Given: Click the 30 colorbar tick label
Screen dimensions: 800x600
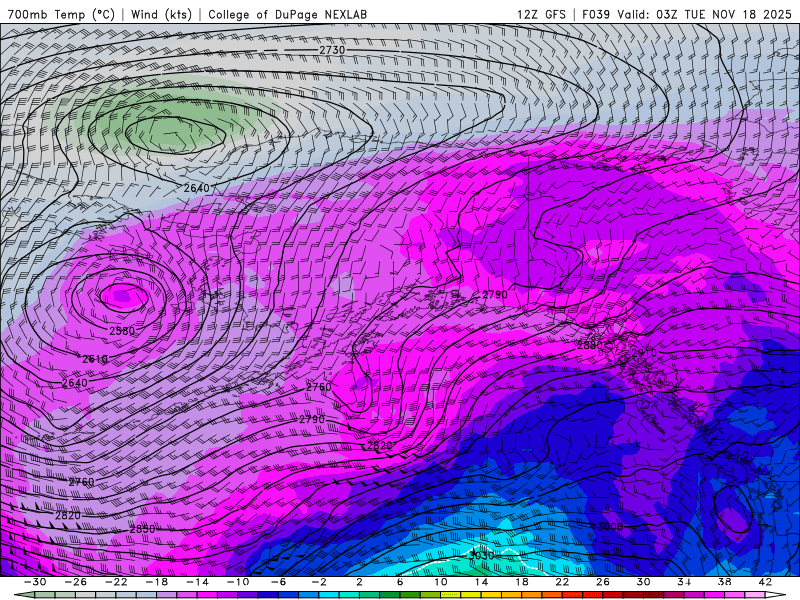Looking at the screenshot, I should pos(643,582).
